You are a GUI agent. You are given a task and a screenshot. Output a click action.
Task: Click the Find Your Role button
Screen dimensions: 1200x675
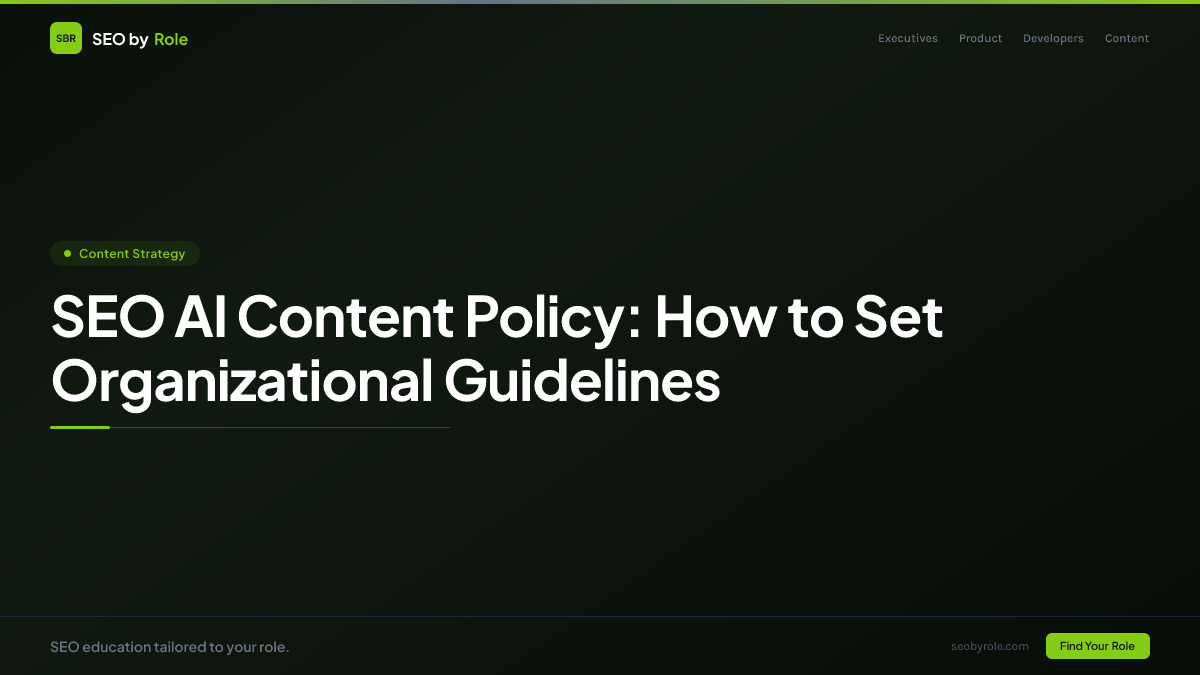pos(1097,646)
